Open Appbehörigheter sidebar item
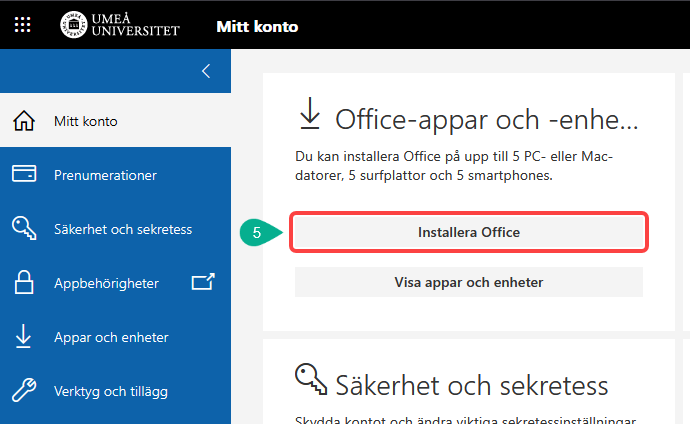690x424 pixels. [106, 283]
